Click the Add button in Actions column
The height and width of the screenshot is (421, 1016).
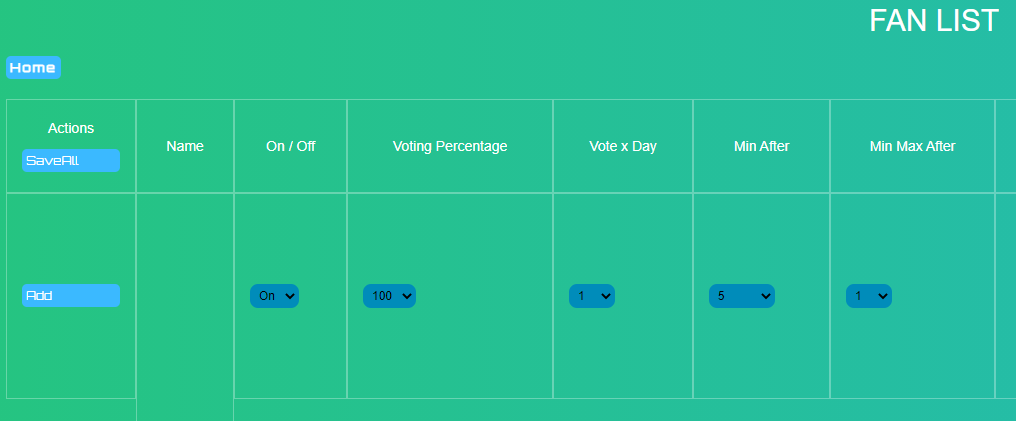coord(70,296)
